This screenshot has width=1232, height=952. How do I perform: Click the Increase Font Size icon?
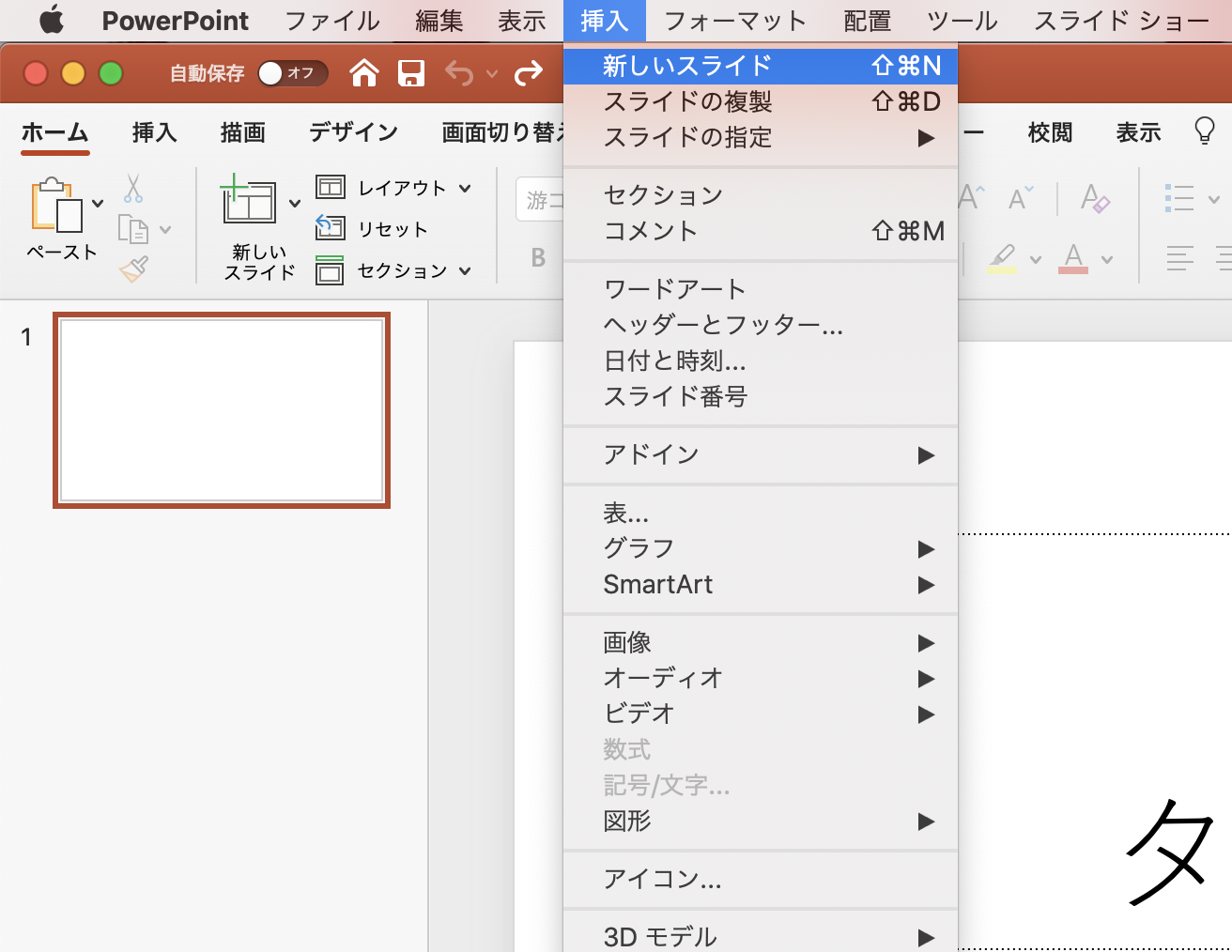(972, 197)
